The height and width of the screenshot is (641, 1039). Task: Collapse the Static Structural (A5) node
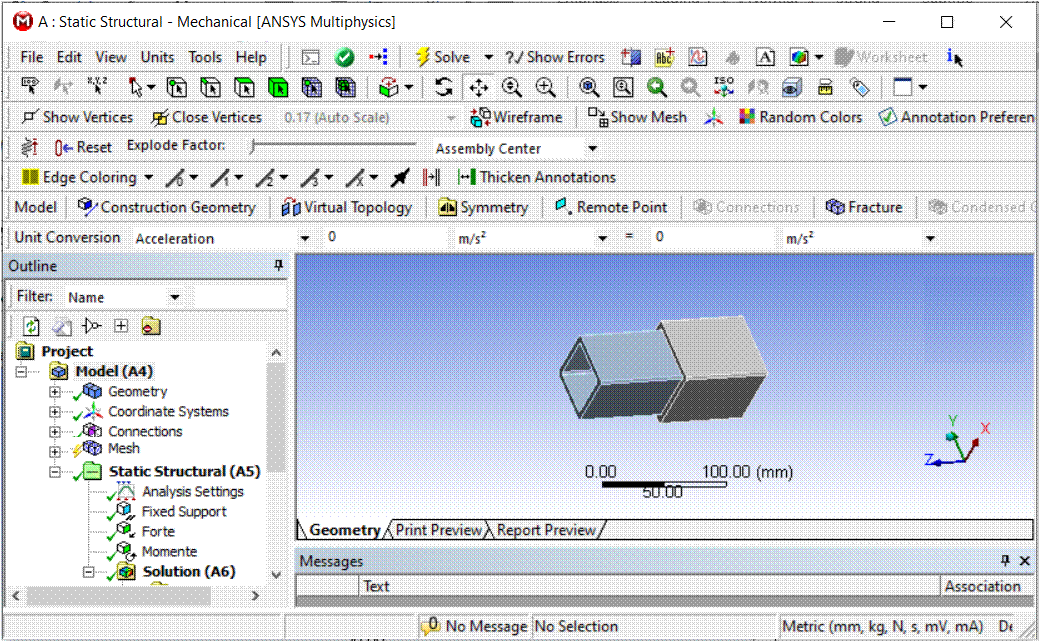[55, 472]
